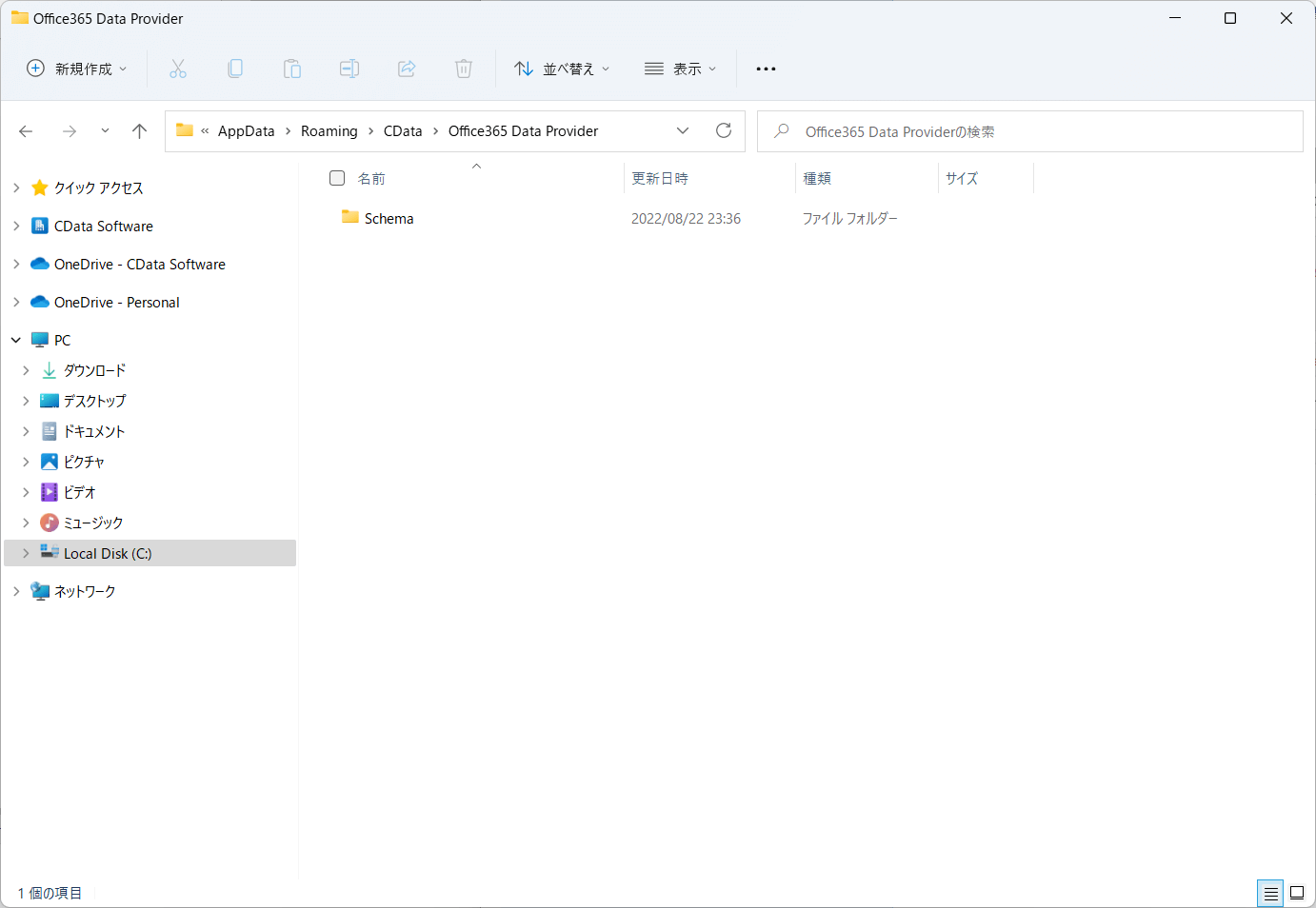Click the Quick Access star icon
Image resolution: width=1316 pixels, height=908 pixels.
pyautogui.click(x=40, y=188)
